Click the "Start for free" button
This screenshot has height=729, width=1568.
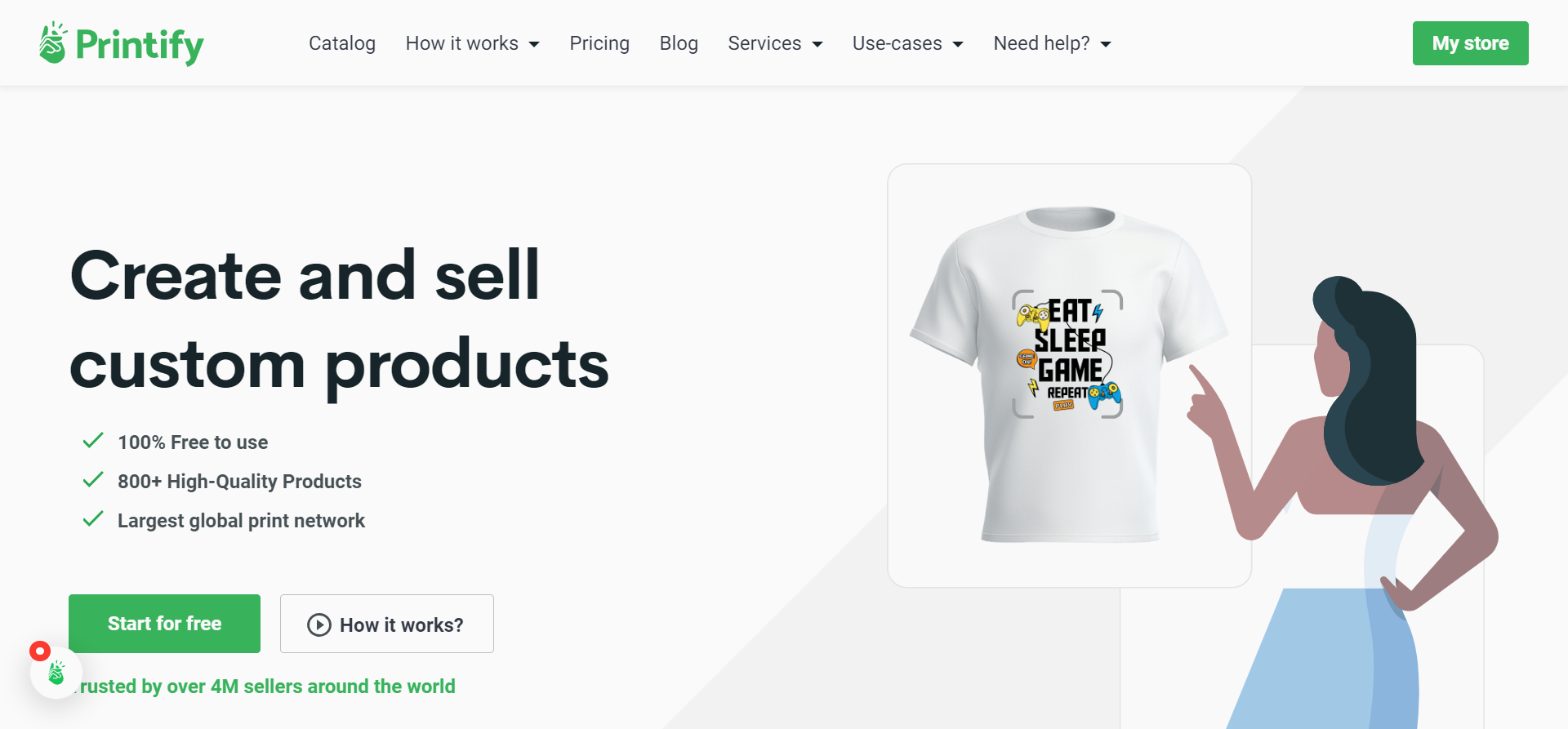click(163, 623)
